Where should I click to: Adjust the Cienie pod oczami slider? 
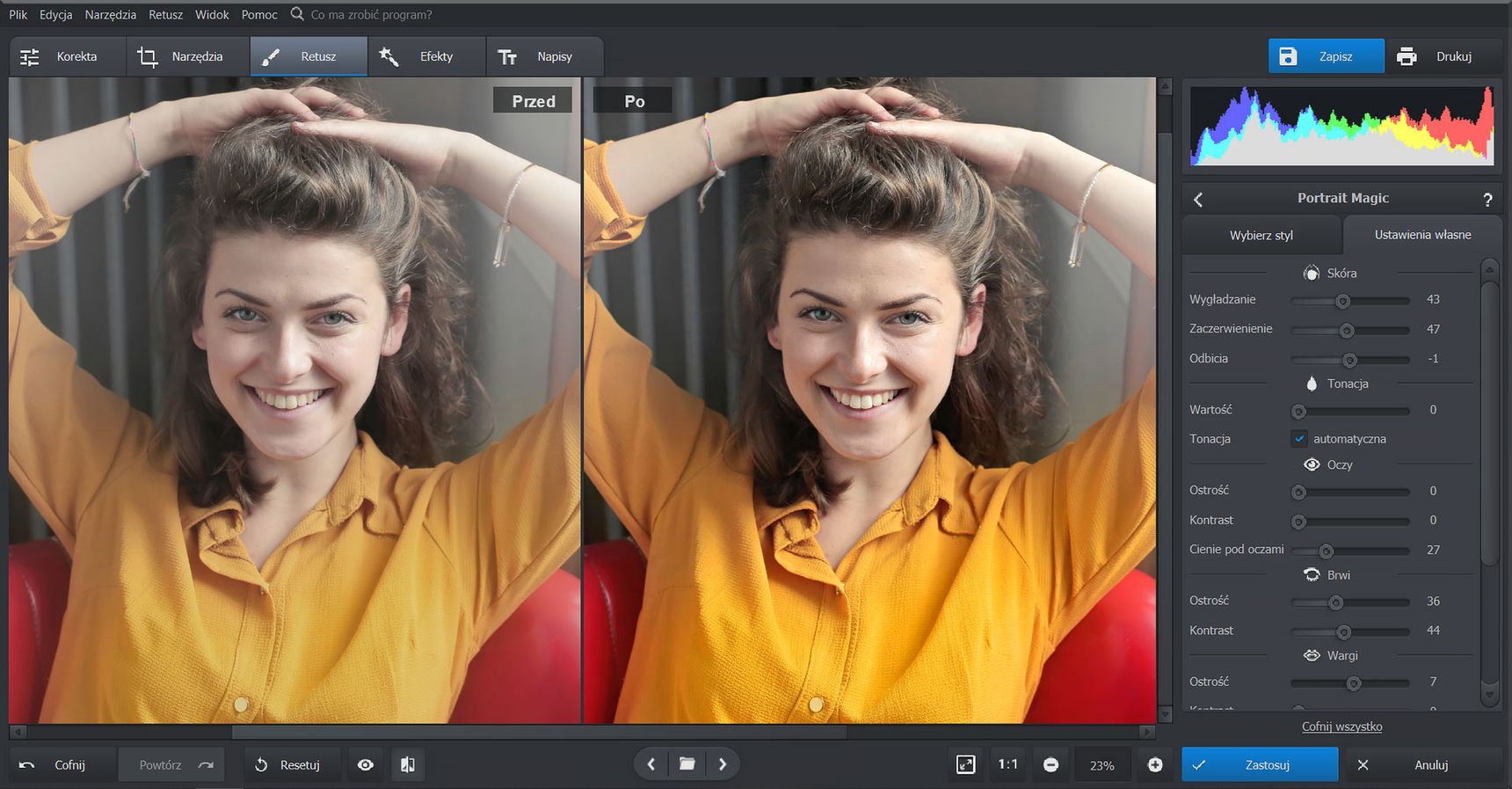click(1350, 552)
